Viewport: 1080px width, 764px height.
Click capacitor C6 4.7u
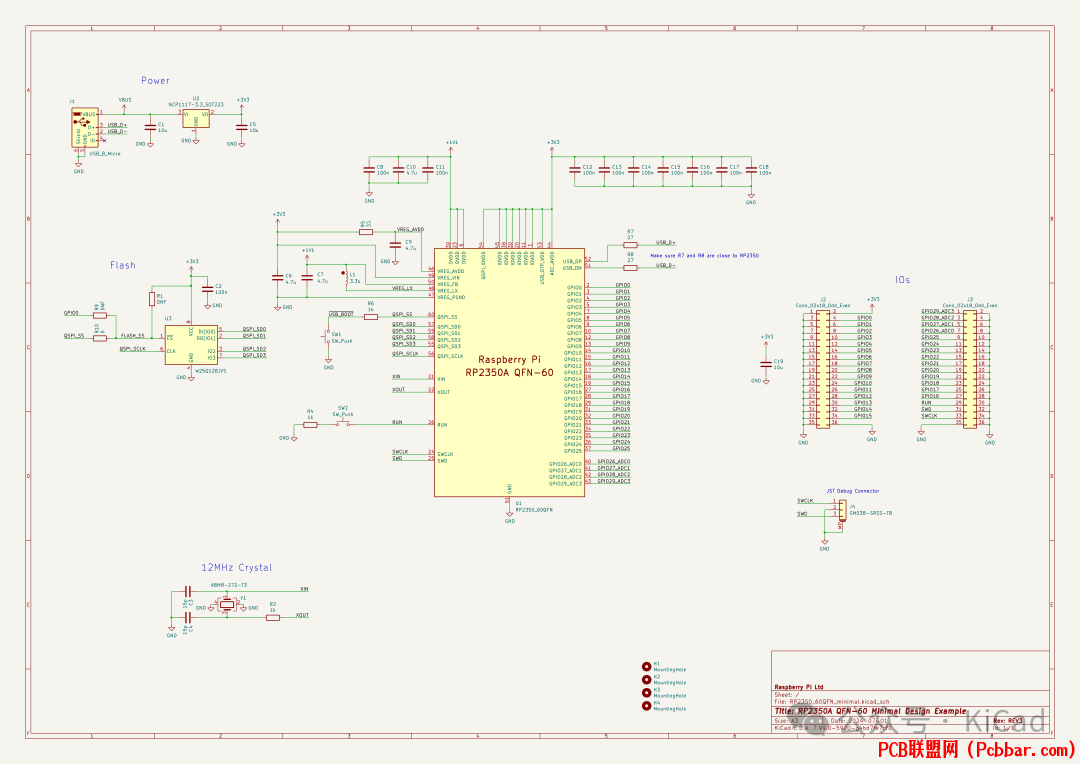pos(278,278)
